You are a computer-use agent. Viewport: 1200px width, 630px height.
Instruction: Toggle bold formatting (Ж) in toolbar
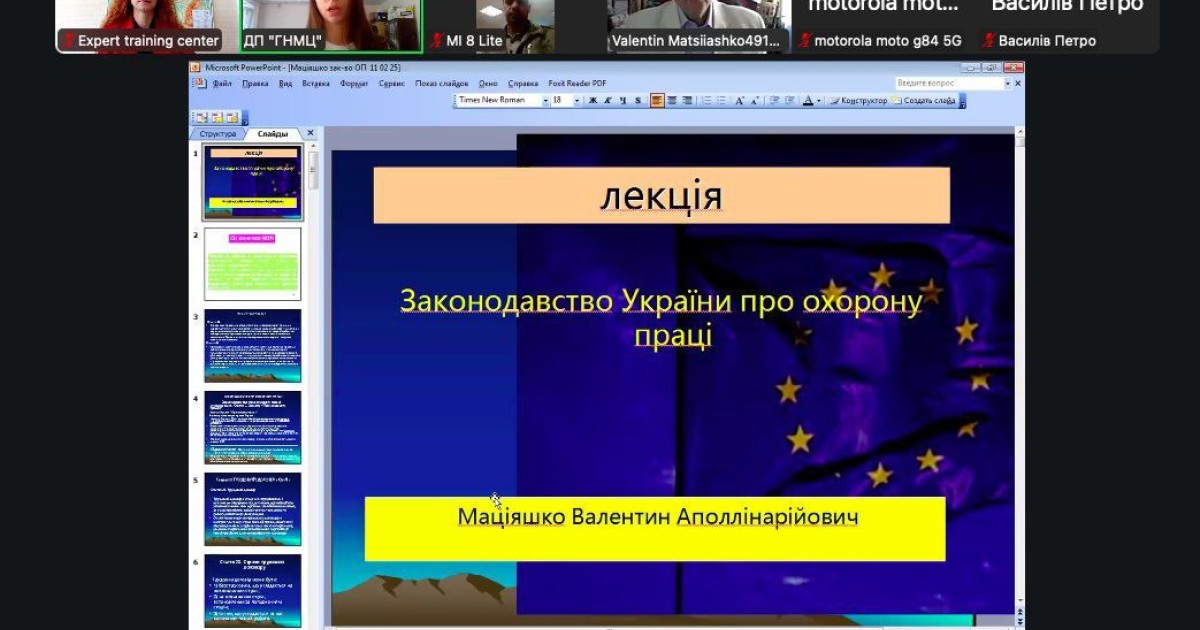[x=593, y=100]
